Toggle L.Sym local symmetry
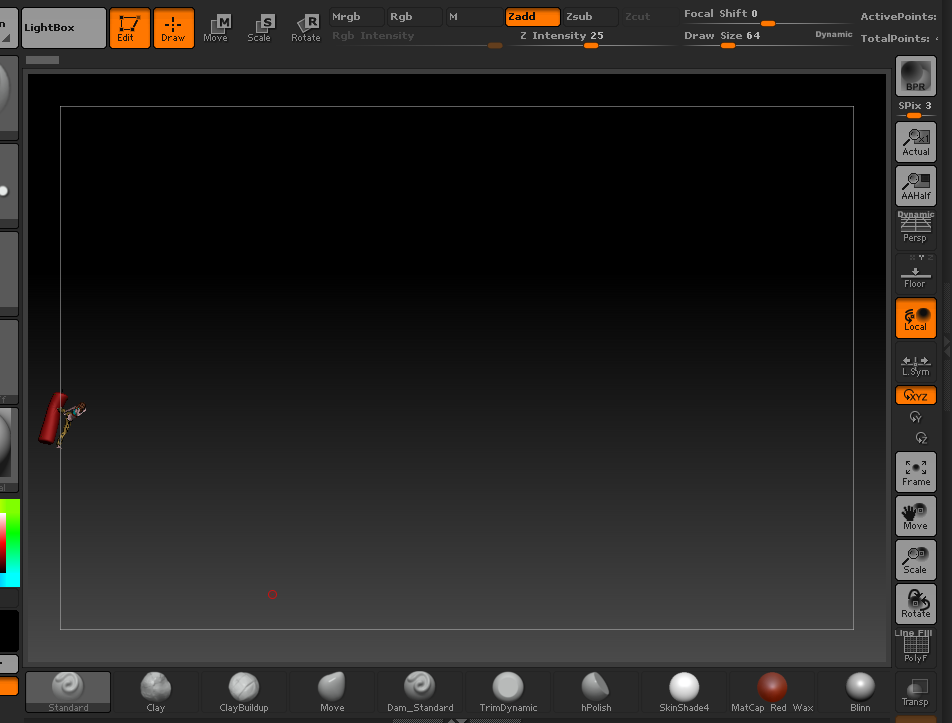Viewport: 952px width, 723px height. [916, 363]
